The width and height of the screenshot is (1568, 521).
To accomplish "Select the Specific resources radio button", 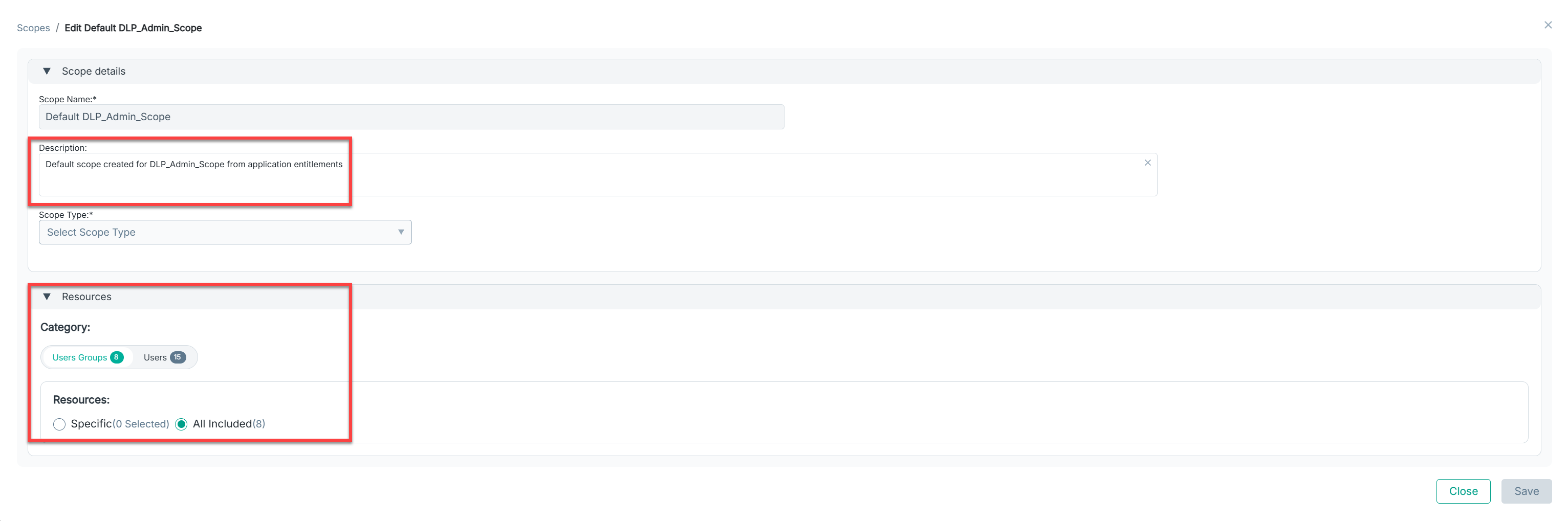I will tap(59, 424).
